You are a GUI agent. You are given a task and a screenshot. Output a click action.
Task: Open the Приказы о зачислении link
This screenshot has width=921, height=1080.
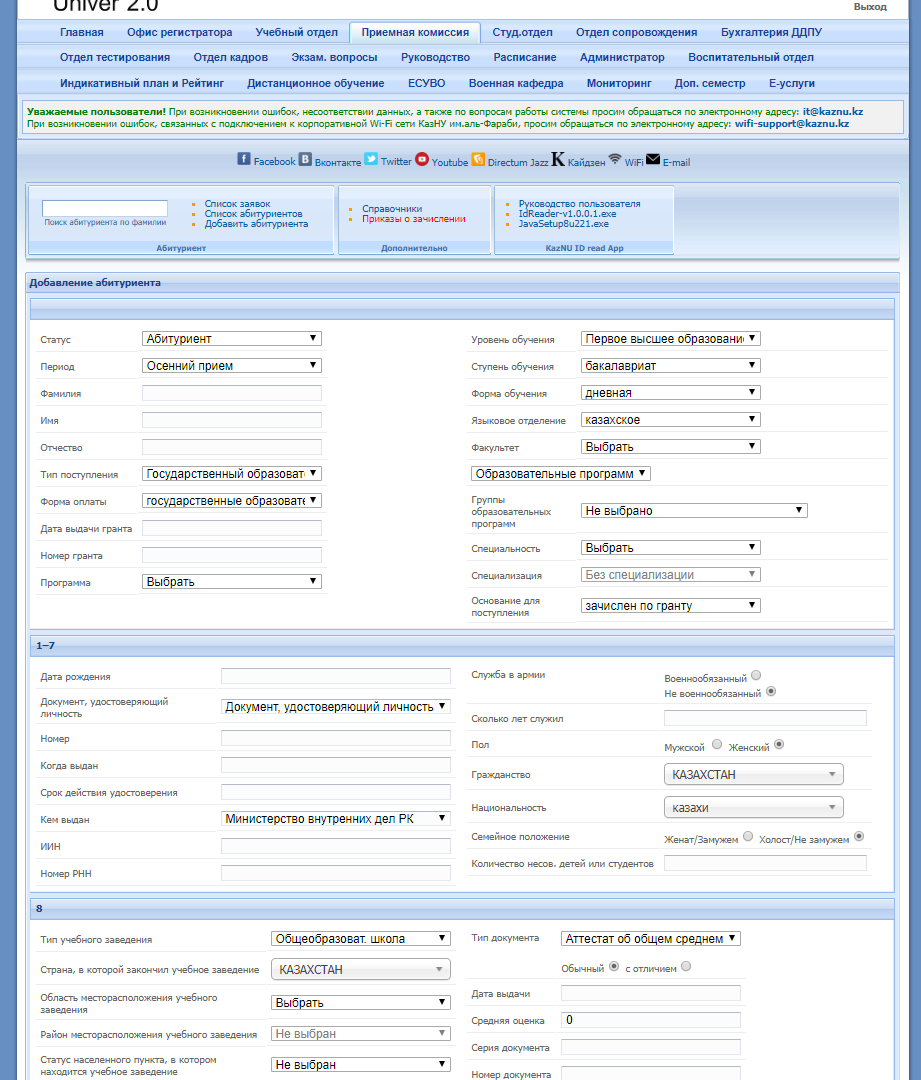414,218
